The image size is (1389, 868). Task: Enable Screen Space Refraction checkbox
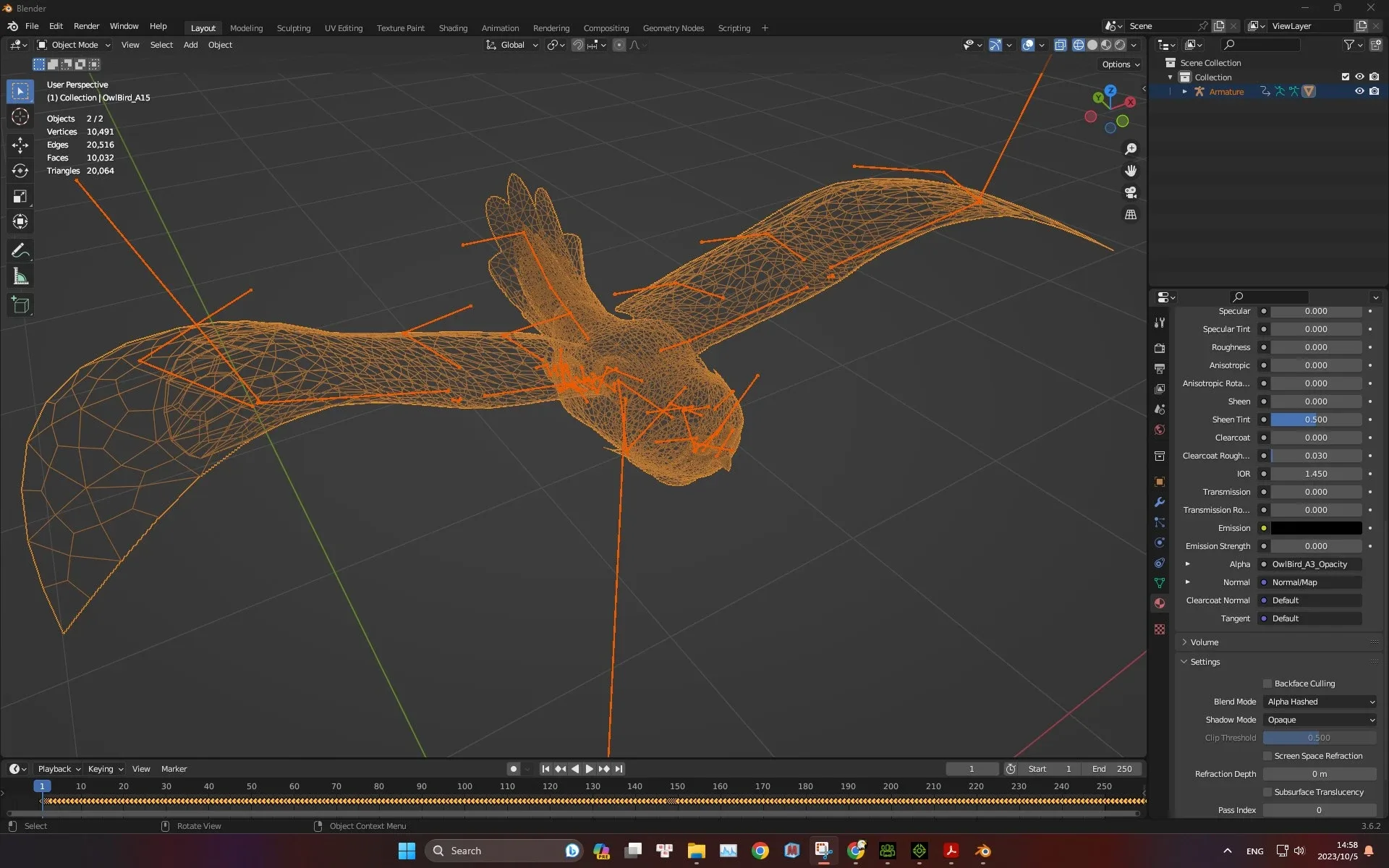coord(1267,756)
